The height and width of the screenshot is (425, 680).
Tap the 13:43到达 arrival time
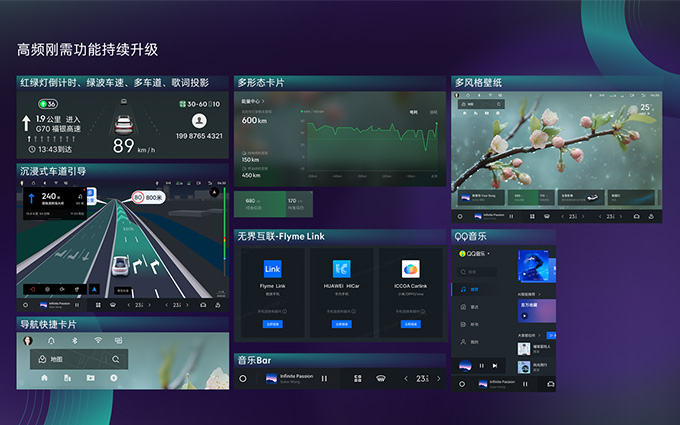[x=50, y=149]
